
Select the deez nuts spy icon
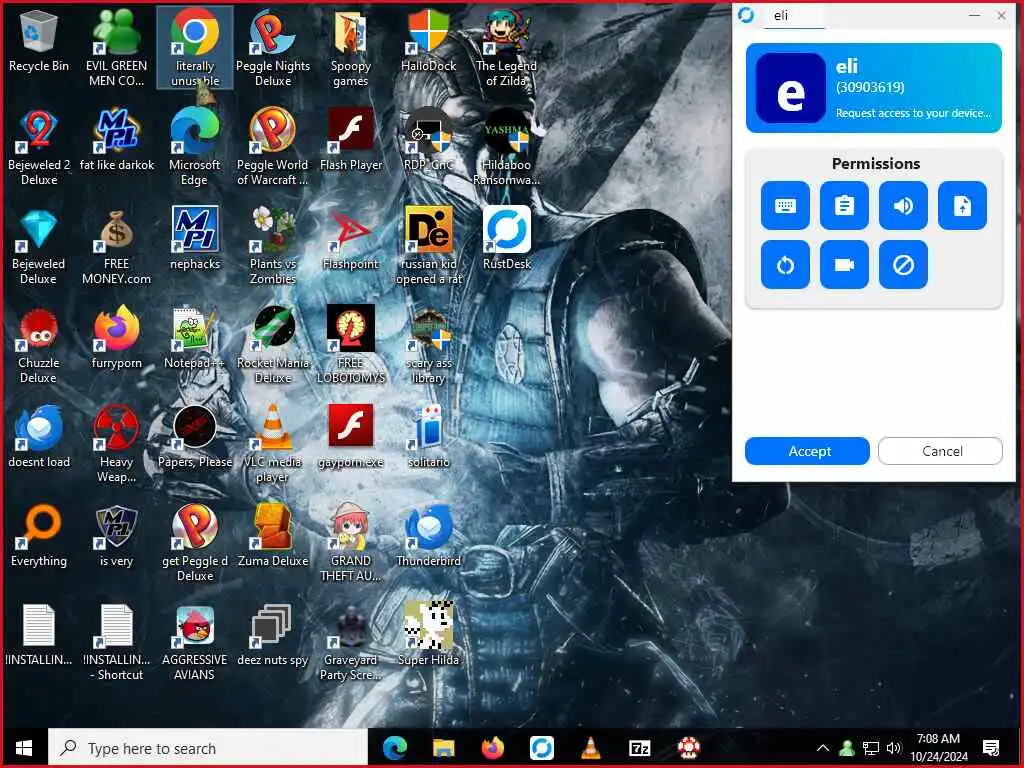[x=273, y=636]
